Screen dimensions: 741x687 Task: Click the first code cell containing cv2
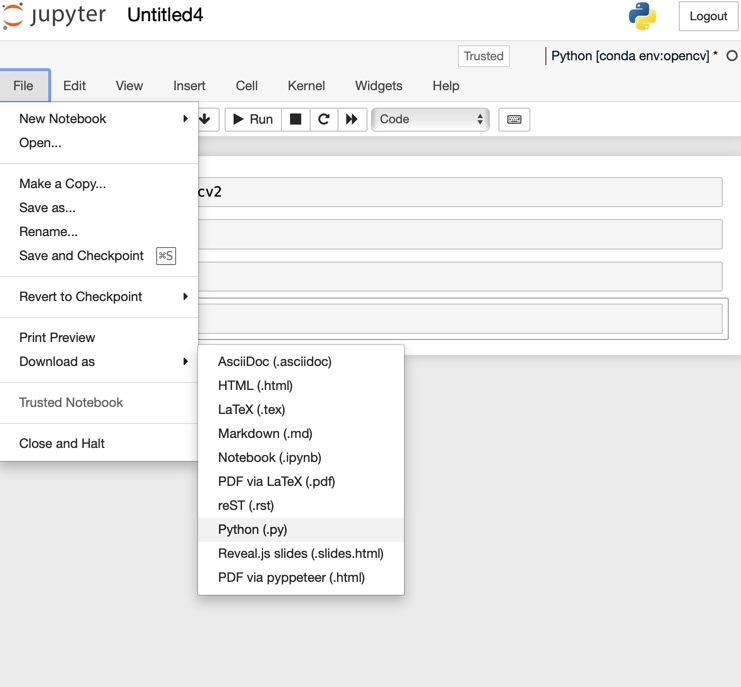tap(460, 192)
